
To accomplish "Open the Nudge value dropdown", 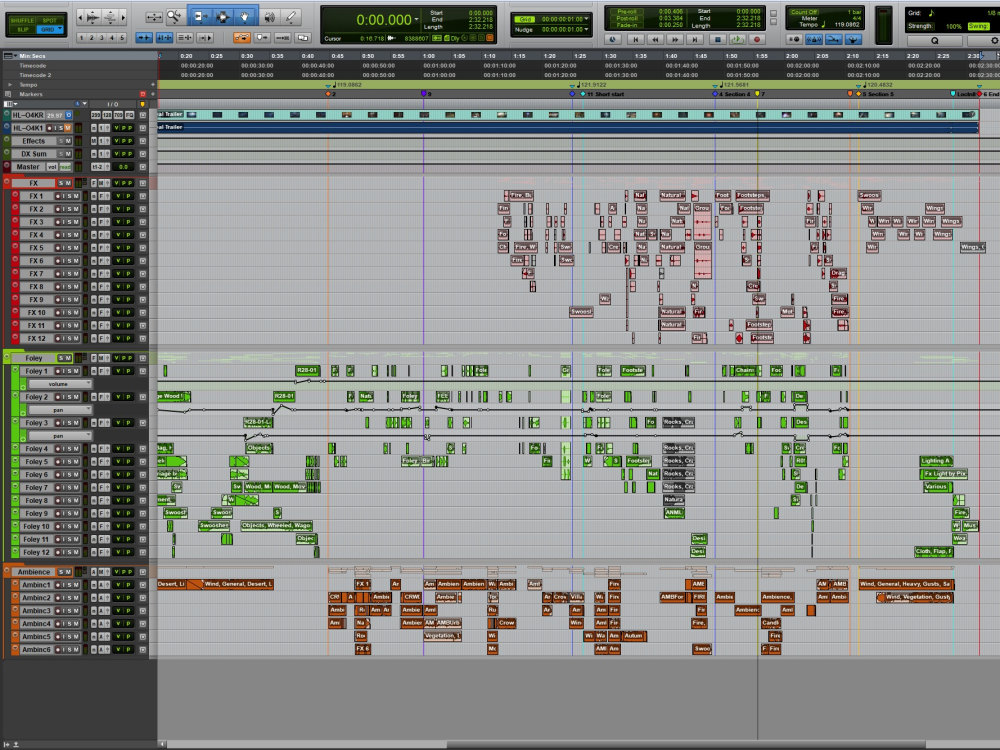I will (x=586, y=29).
